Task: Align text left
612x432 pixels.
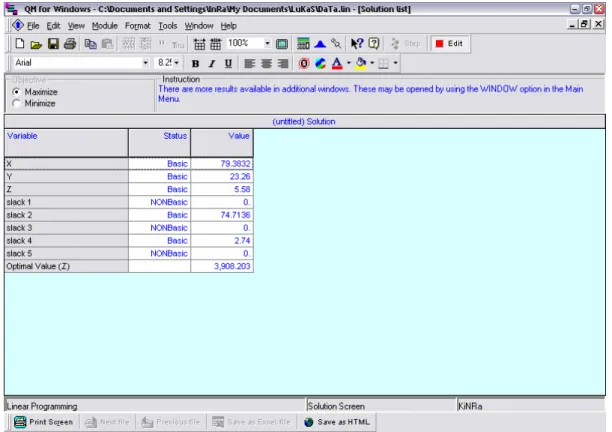Action: pyautogui.click(x=249, y=64)
